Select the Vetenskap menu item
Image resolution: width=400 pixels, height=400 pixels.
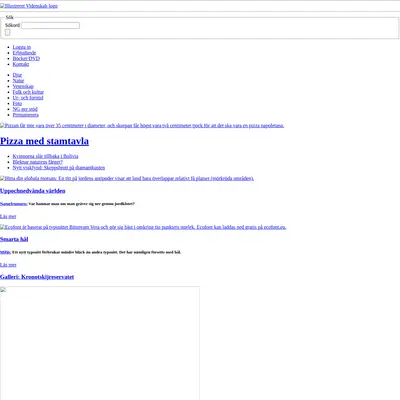pos(23,86)
